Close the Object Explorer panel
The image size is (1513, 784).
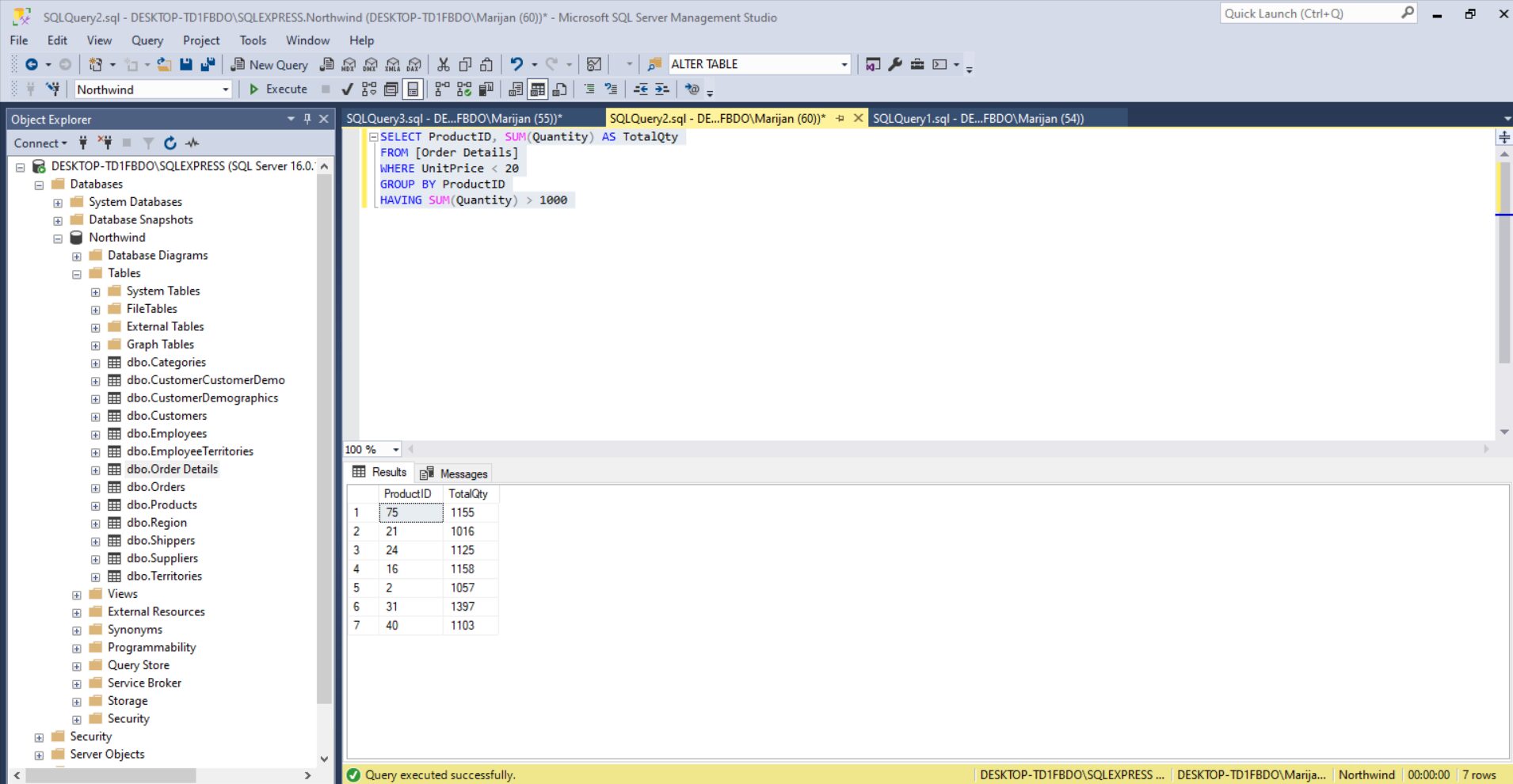coord(324,119)
